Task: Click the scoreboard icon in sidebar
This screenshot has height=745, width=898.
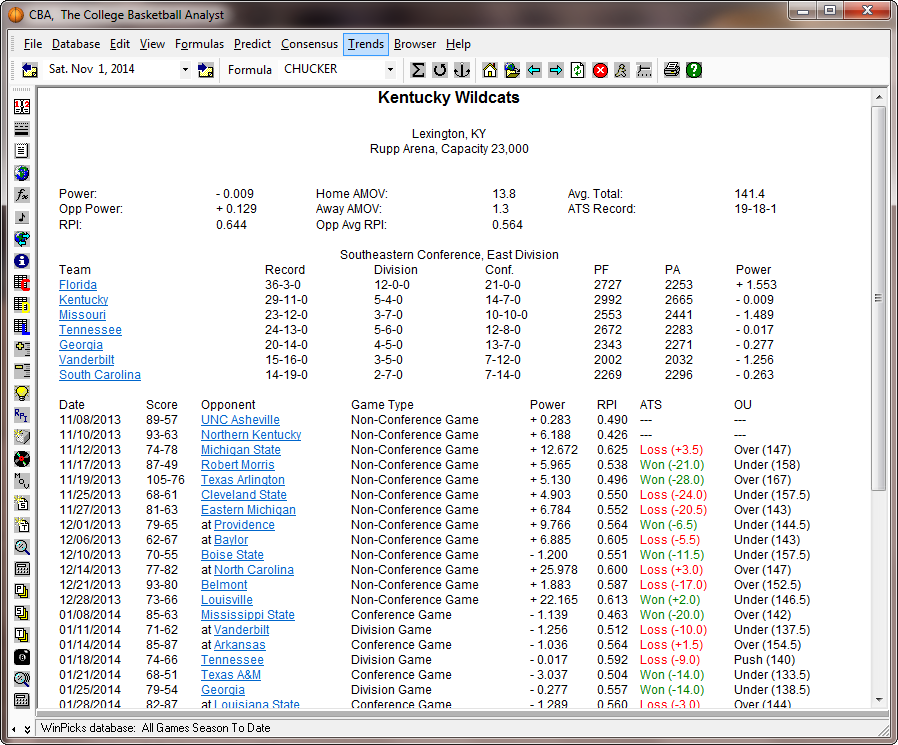Action: pyautogui.click(x=22, y=107)
